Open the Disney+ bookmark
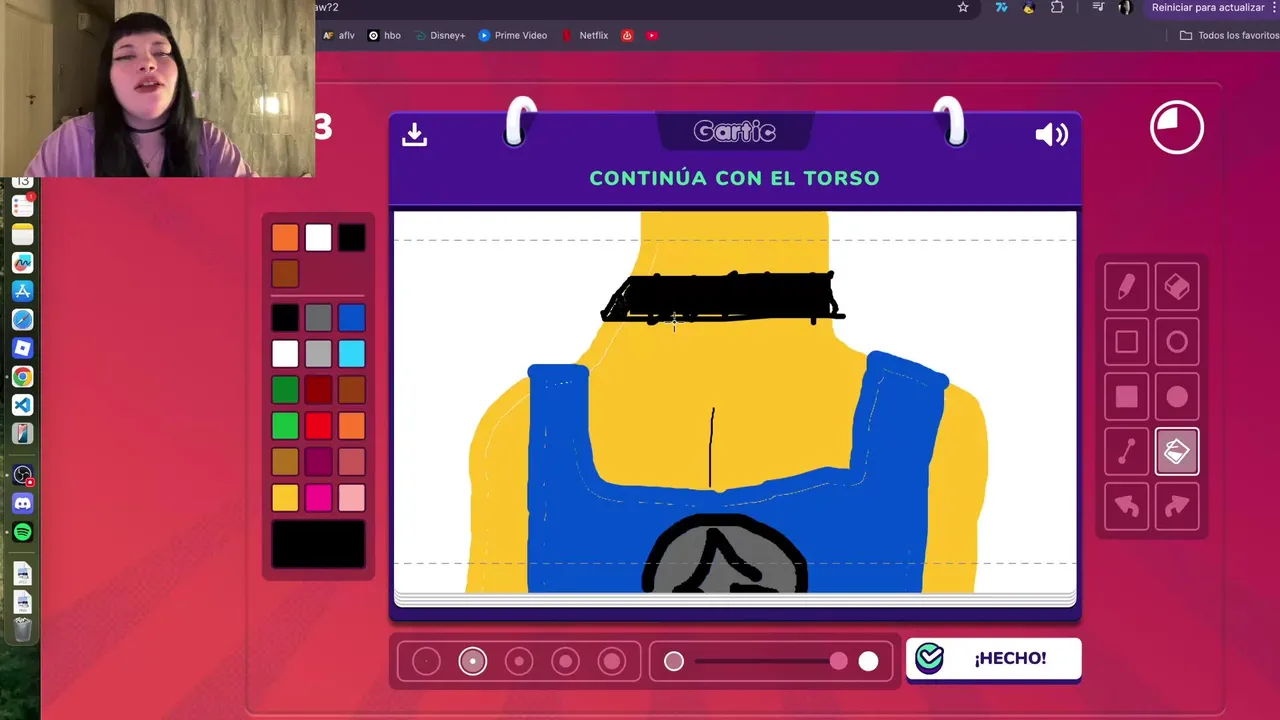The height and width of the screenshot is (720, 1280). (x=440, y=35)
